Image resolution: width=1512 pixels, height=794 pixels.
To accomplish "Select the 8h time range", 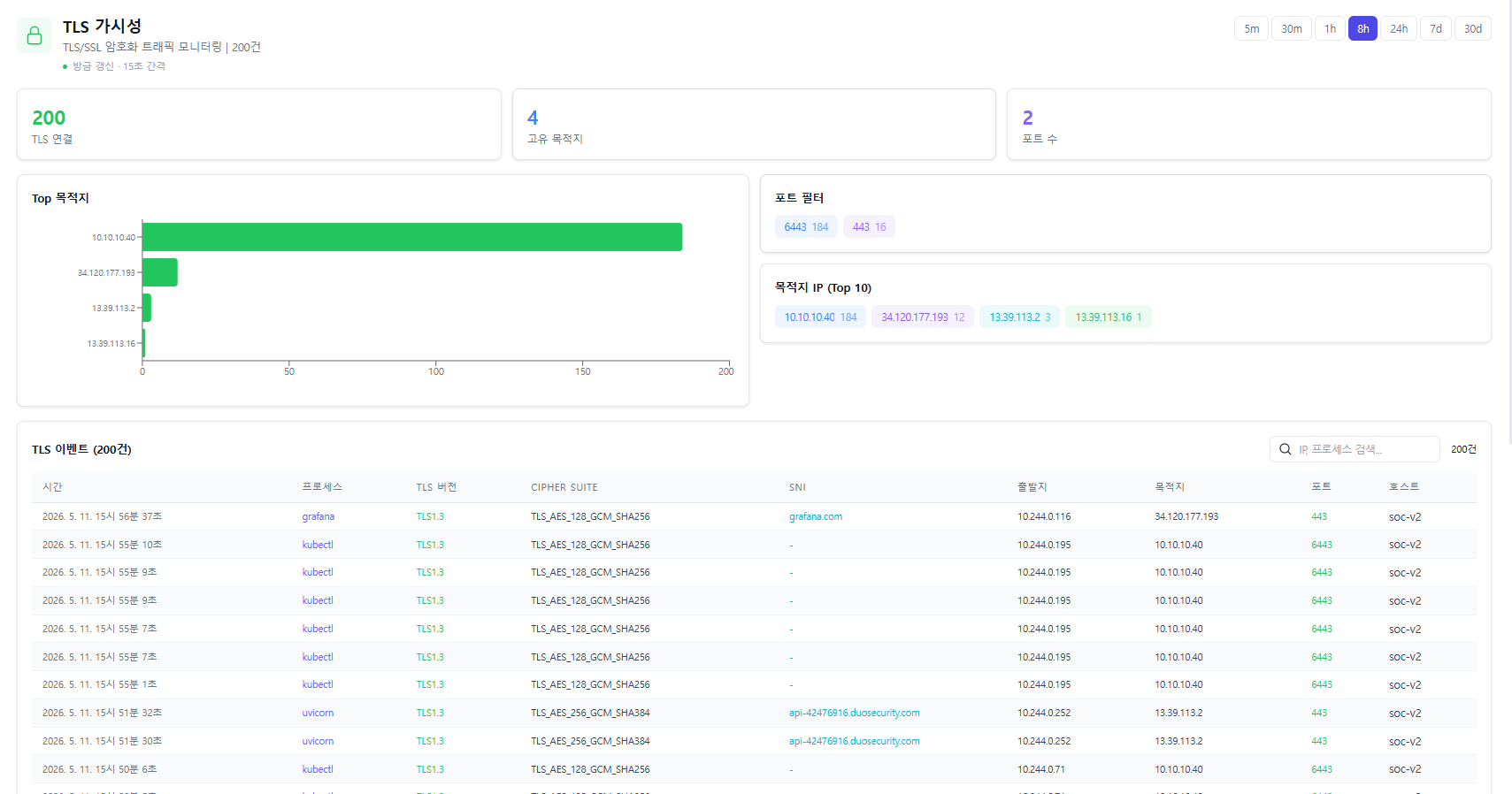I will pos(1362,28).
